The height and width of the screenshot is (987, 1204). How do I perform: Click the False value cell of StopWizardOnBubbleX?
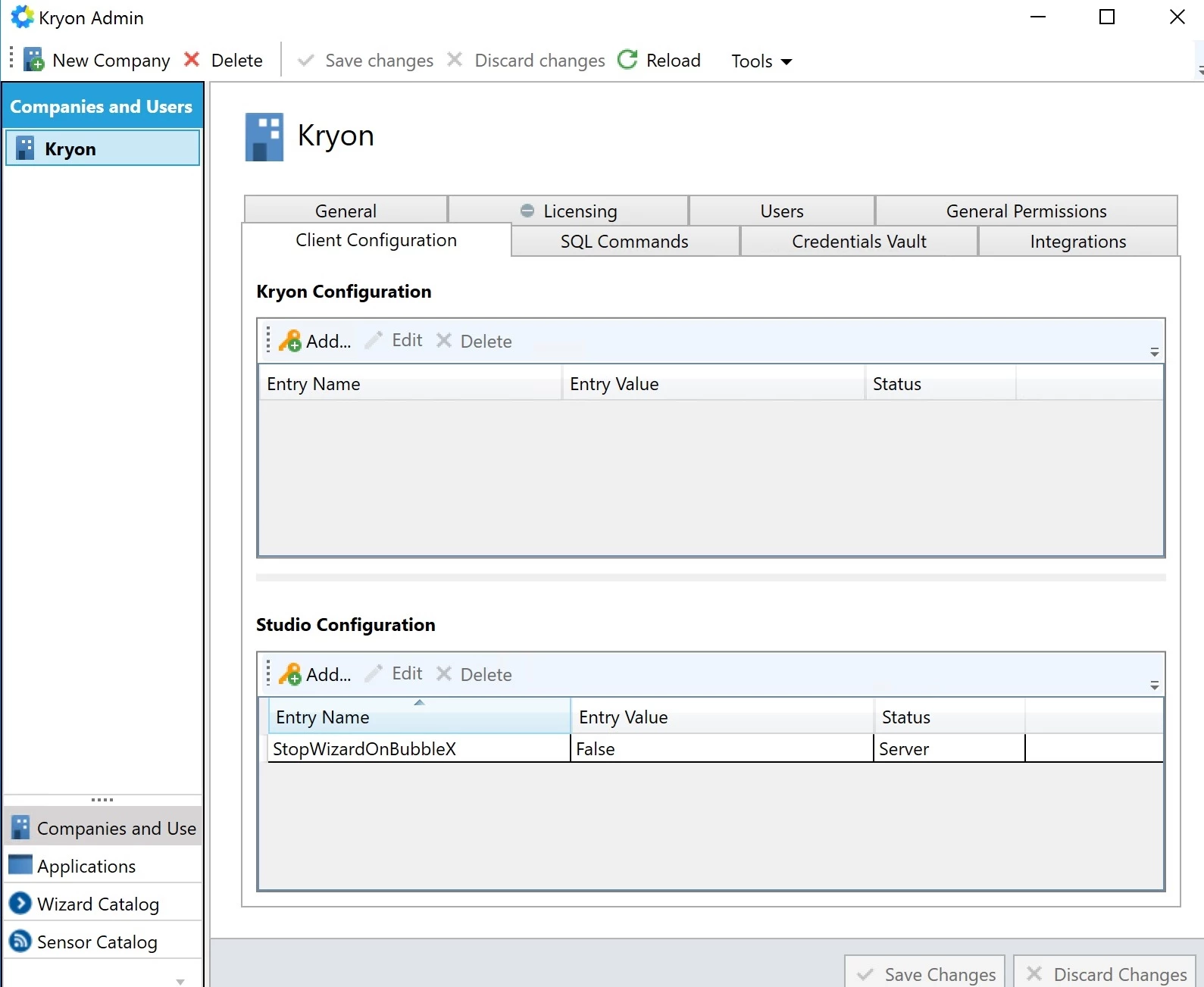pyautogui.click(x=722, y=748)
